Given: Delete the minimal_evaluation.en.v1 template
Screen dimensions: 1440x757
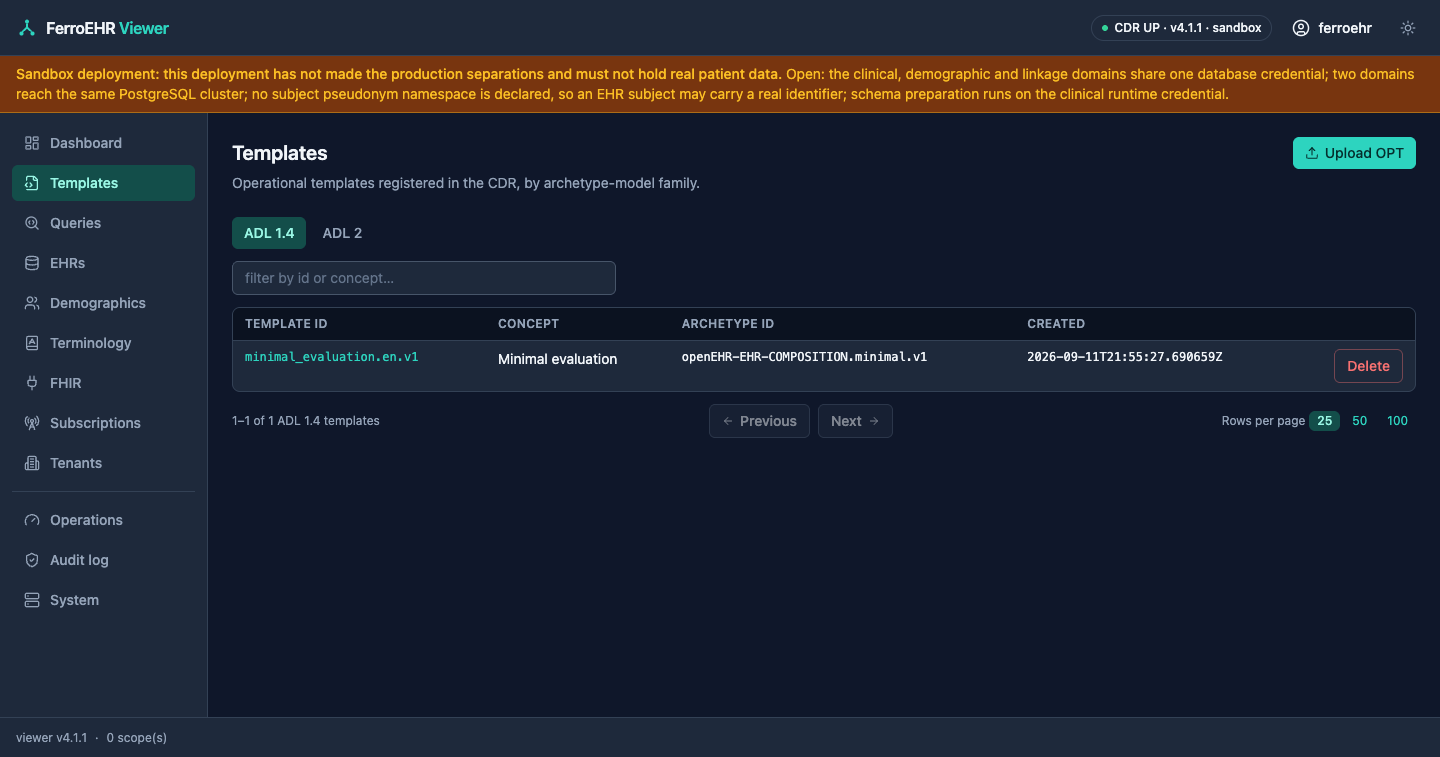Looking at the screenshot, I should click(x=1368, y=366).
